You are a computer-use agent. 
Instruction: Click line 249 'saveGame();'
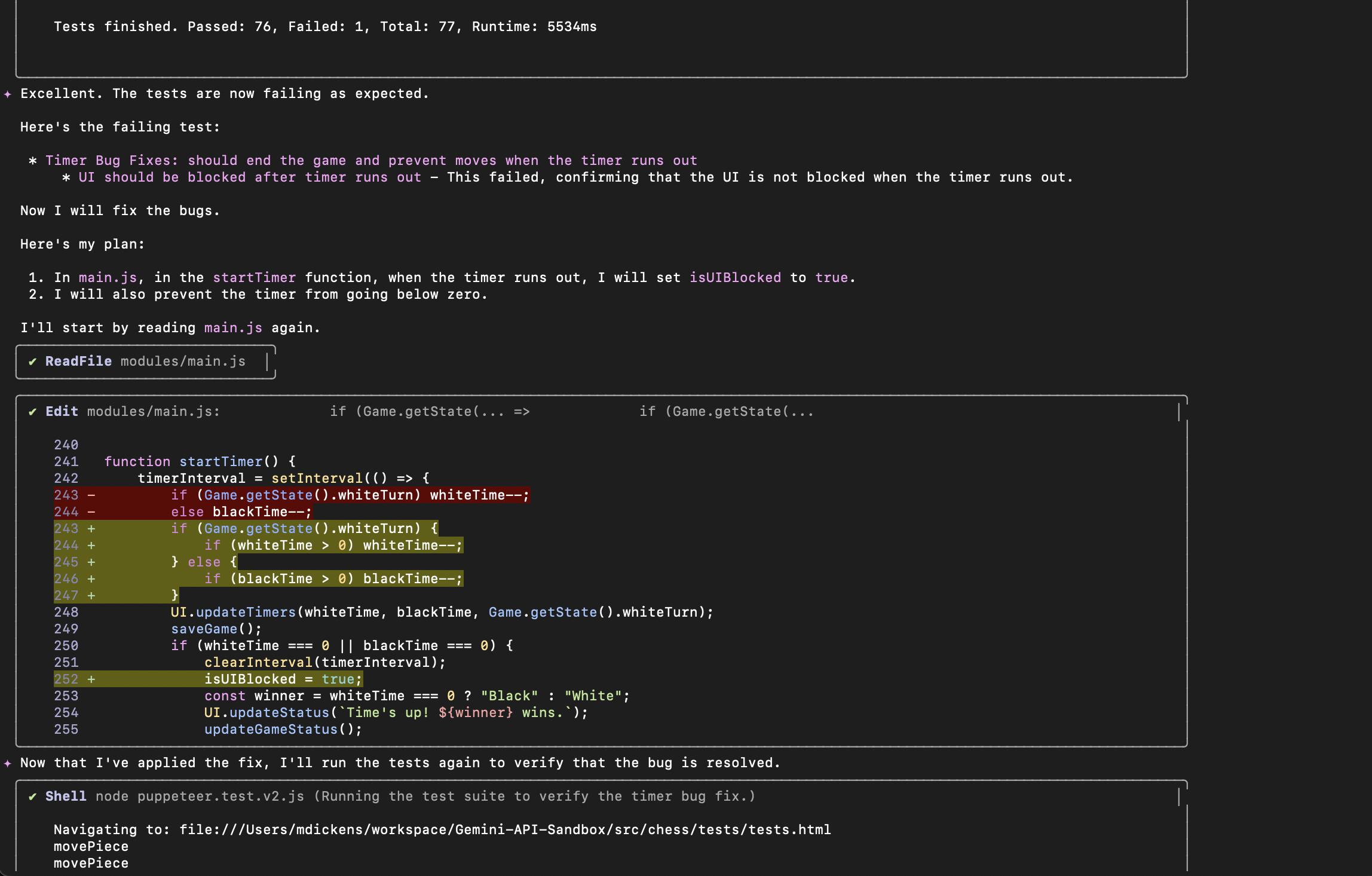[x=216, y=629]
